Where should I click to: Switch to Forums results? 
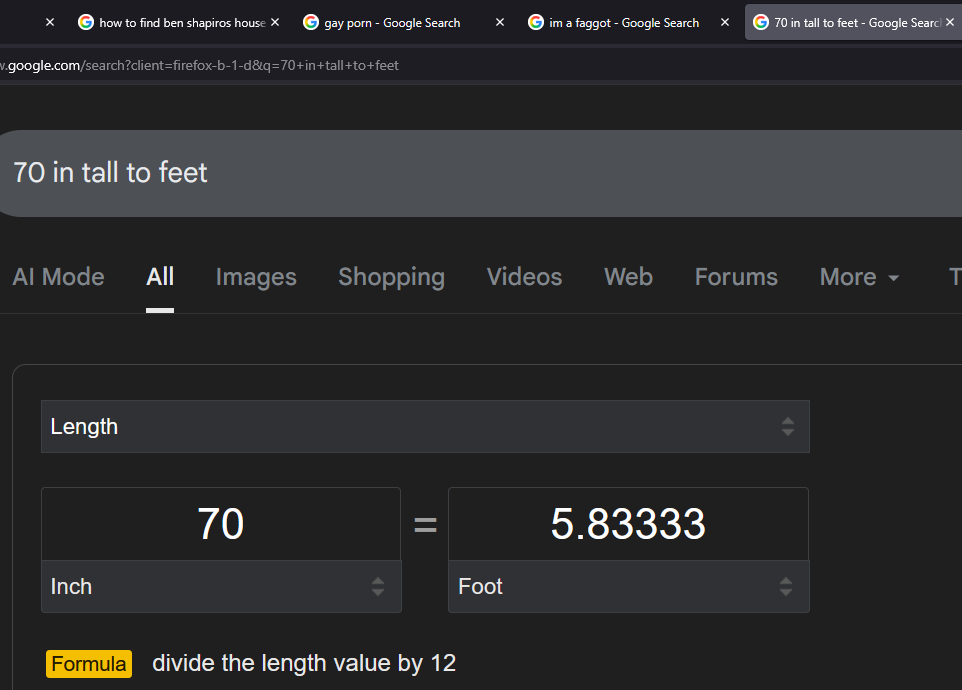click(736, 277)
